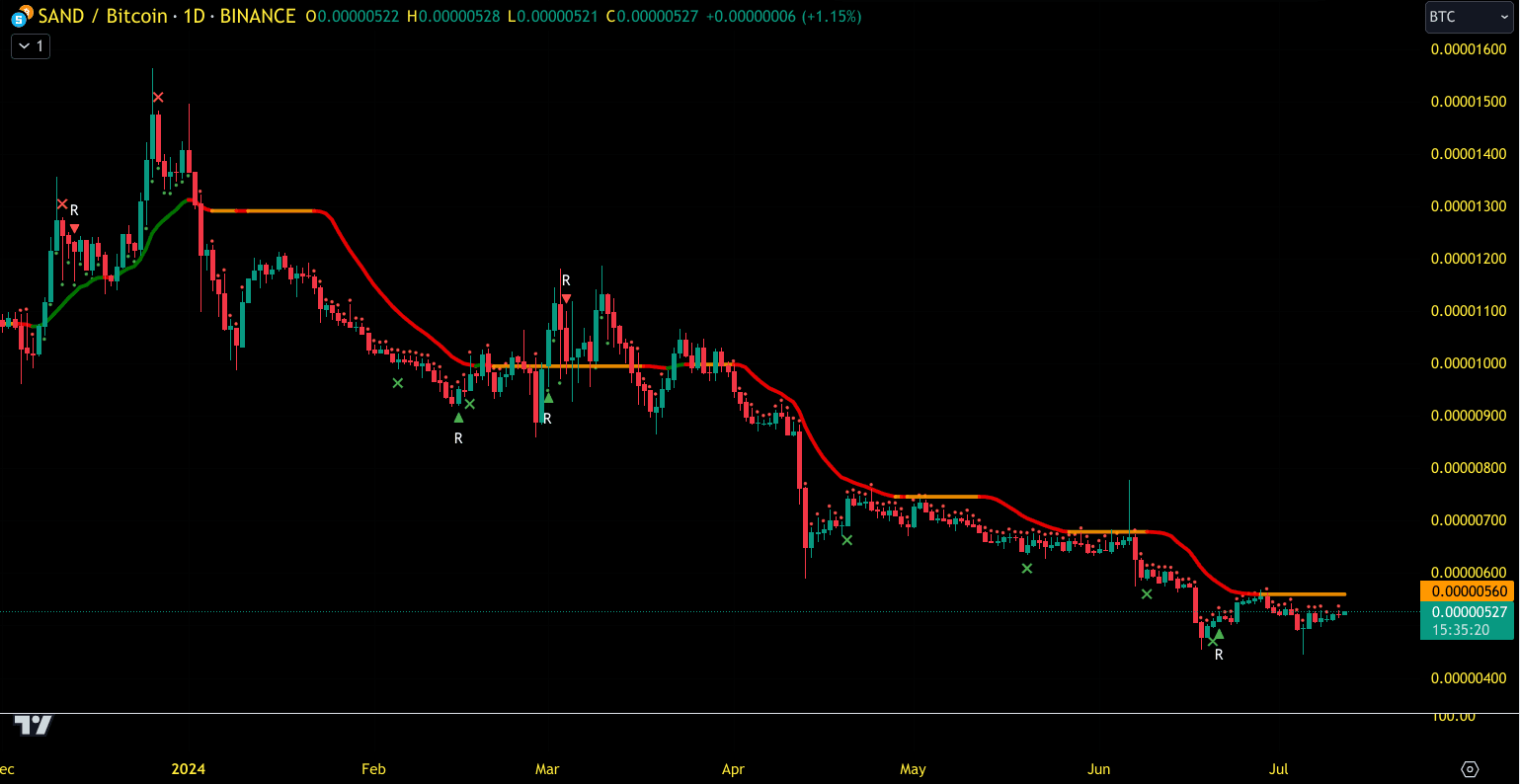Viewport: 1520px width, 784px height.
Task: Click 0.00000400 on the price scale
Action: click(x=1469, y=678)
